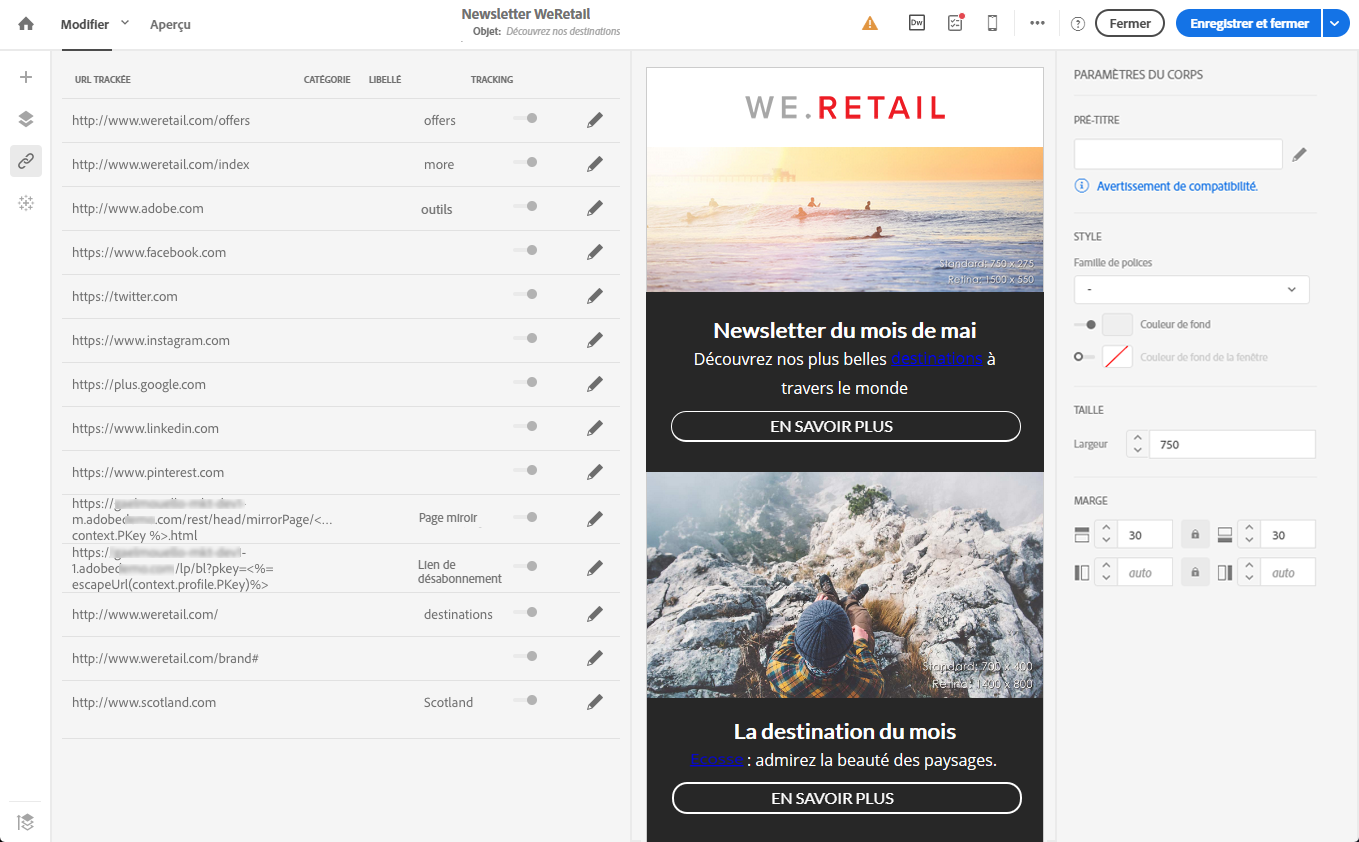Image resolution: width=1359 pixels, height=842 pixels.
Task: Toggle tracking for www.adobe.com
Action: coord(526,206)
